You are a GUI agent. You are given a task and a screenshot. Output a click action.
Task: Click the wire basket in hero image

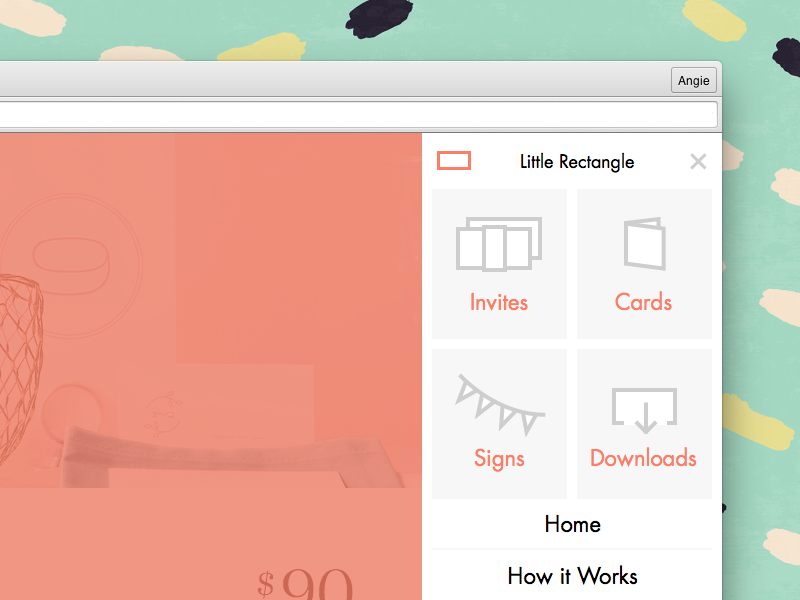[20, 367]
